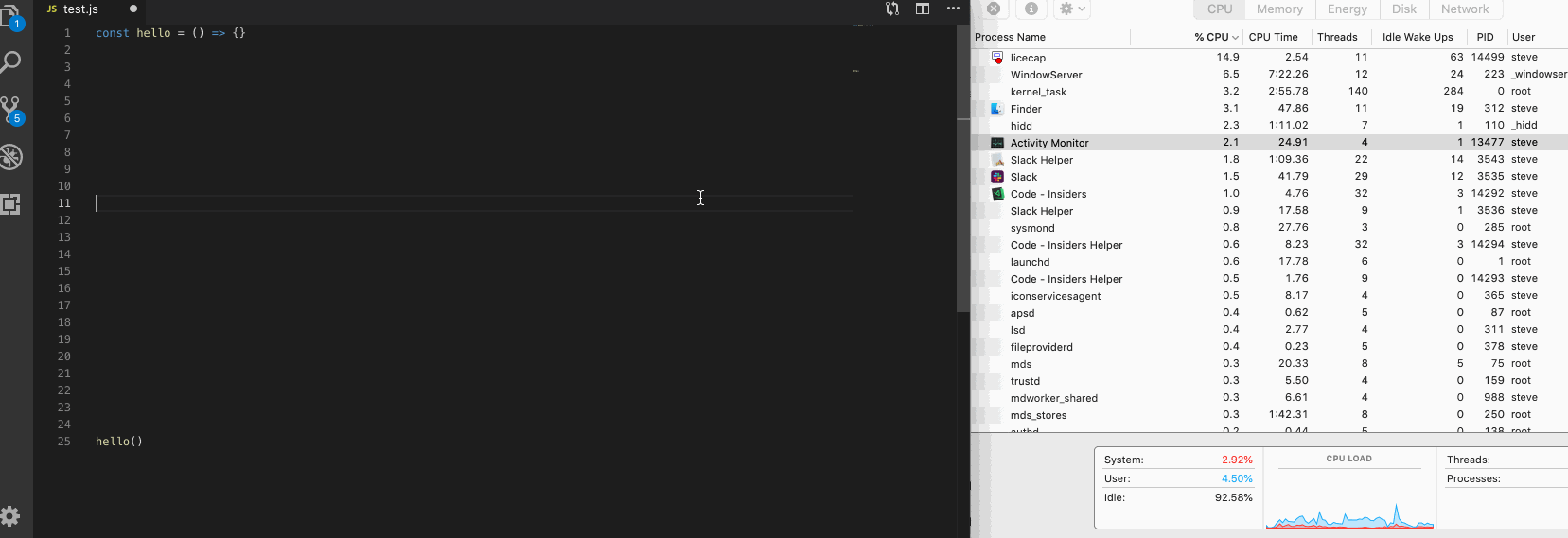Viewport: 1568px width, 538px height.
Task: Select the hidd process row
Action: 1270,126
